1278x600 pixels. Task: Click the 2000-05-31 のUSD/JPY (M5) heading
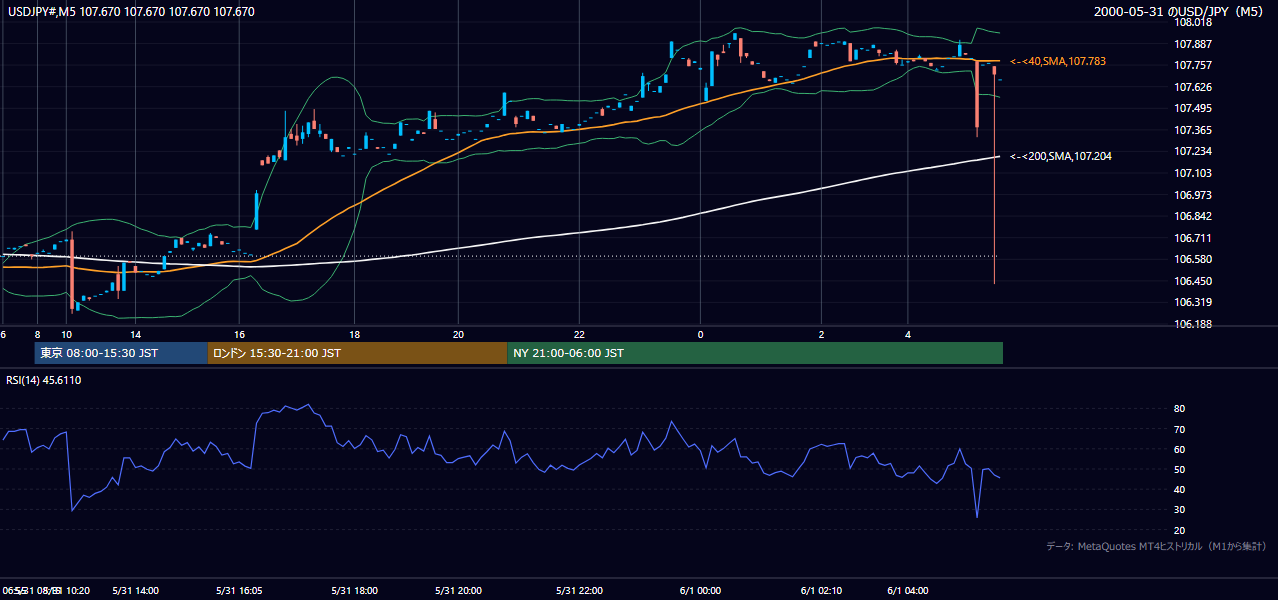(x=1181, y=12)
